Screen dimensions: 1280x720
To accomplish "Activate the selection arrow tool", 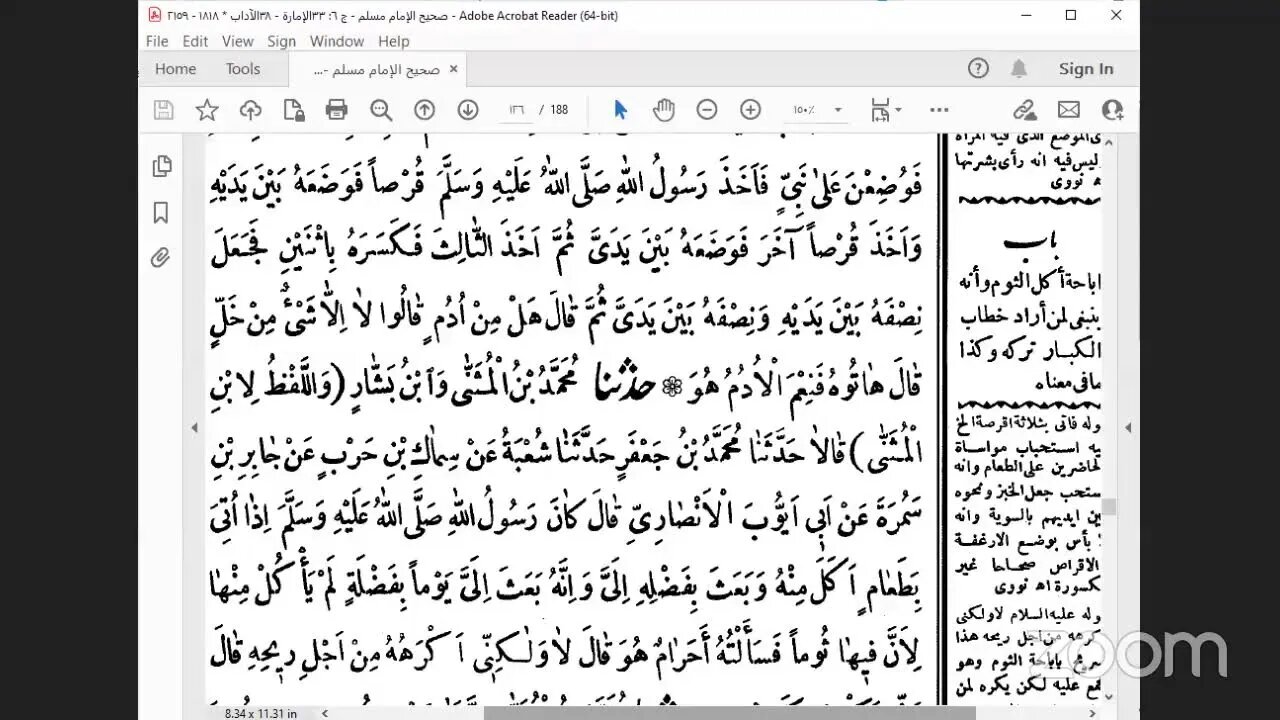I will (620, 110).
